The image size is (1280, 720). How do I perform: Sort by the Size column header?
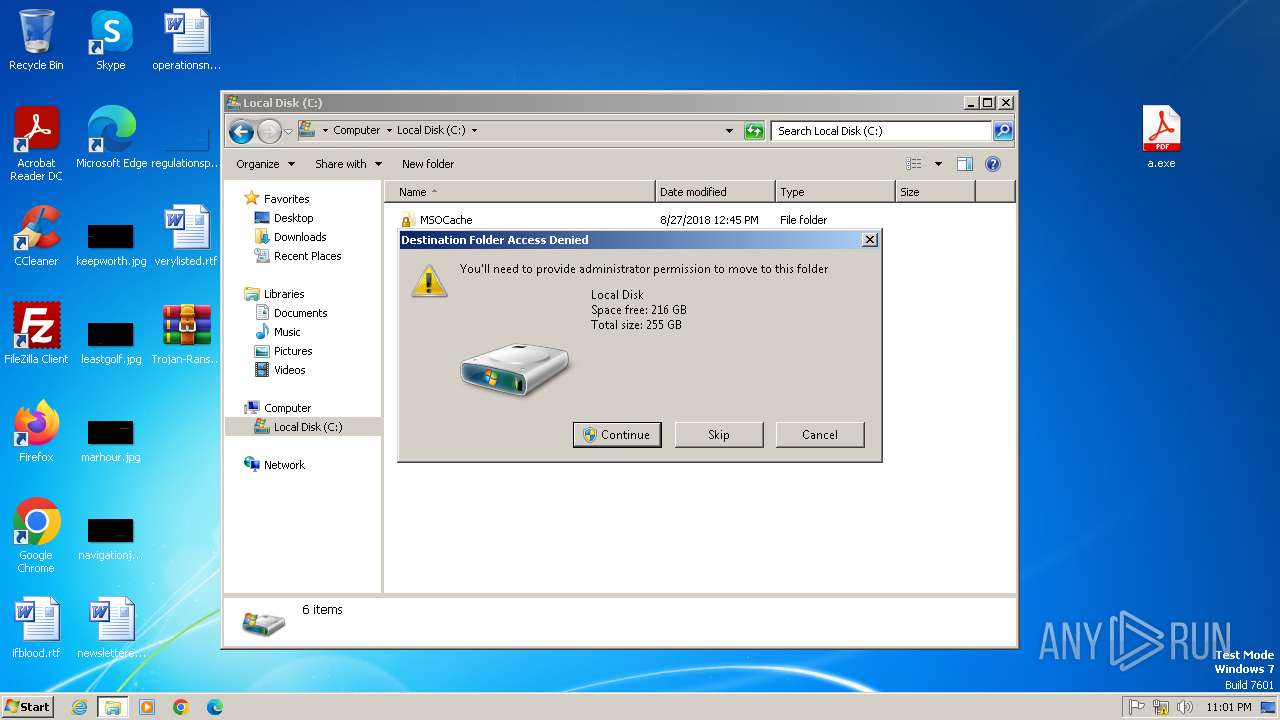(x=935, y=192)
